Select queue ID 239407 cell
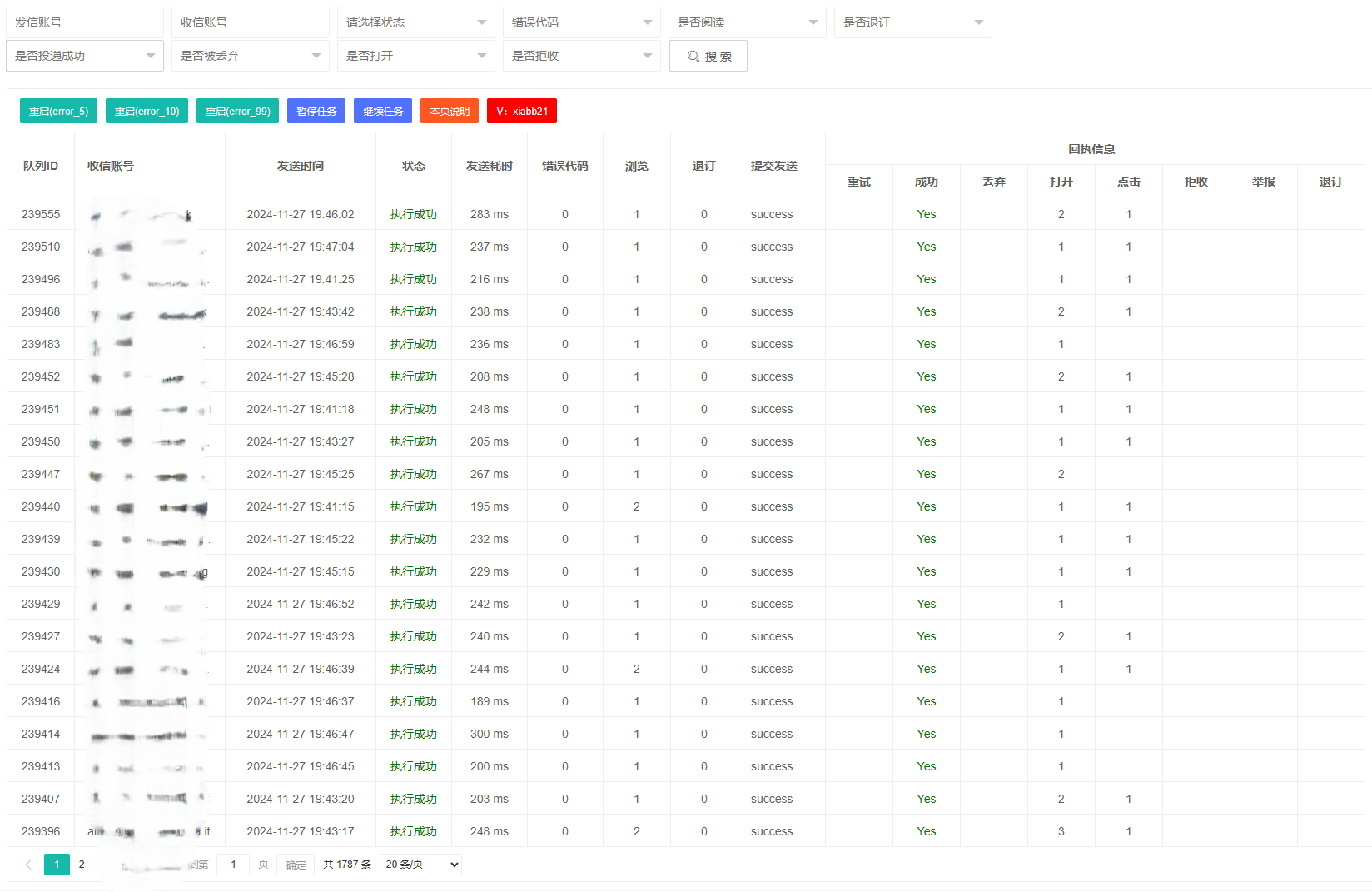The width and height of the screenshot is (1372, 892). 41,799
